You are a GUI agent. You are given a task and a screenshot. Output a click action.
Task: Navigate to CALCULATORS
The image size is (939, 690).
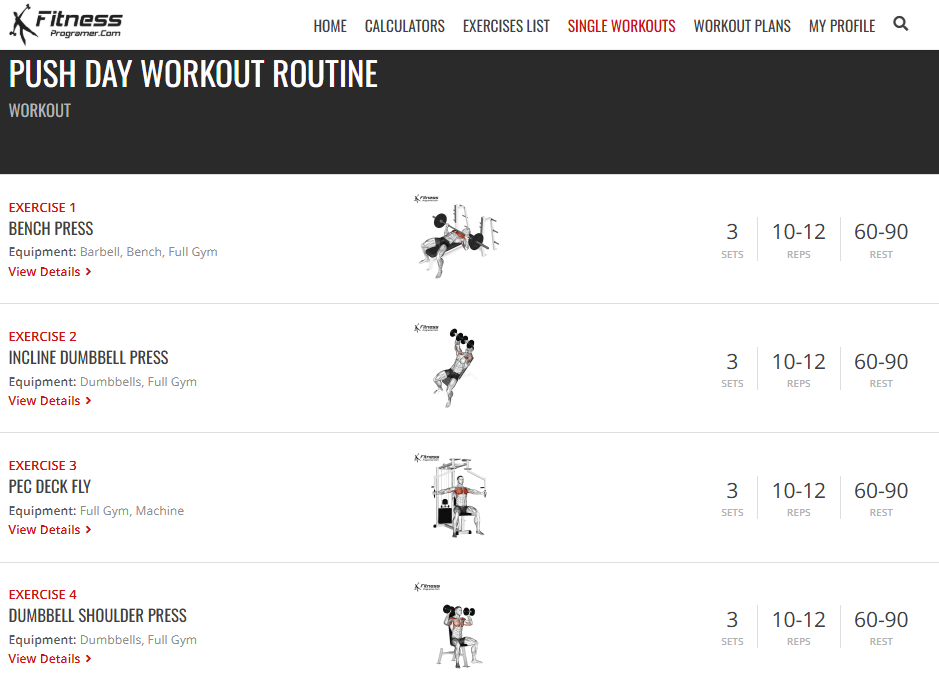(x=404, y=26)
